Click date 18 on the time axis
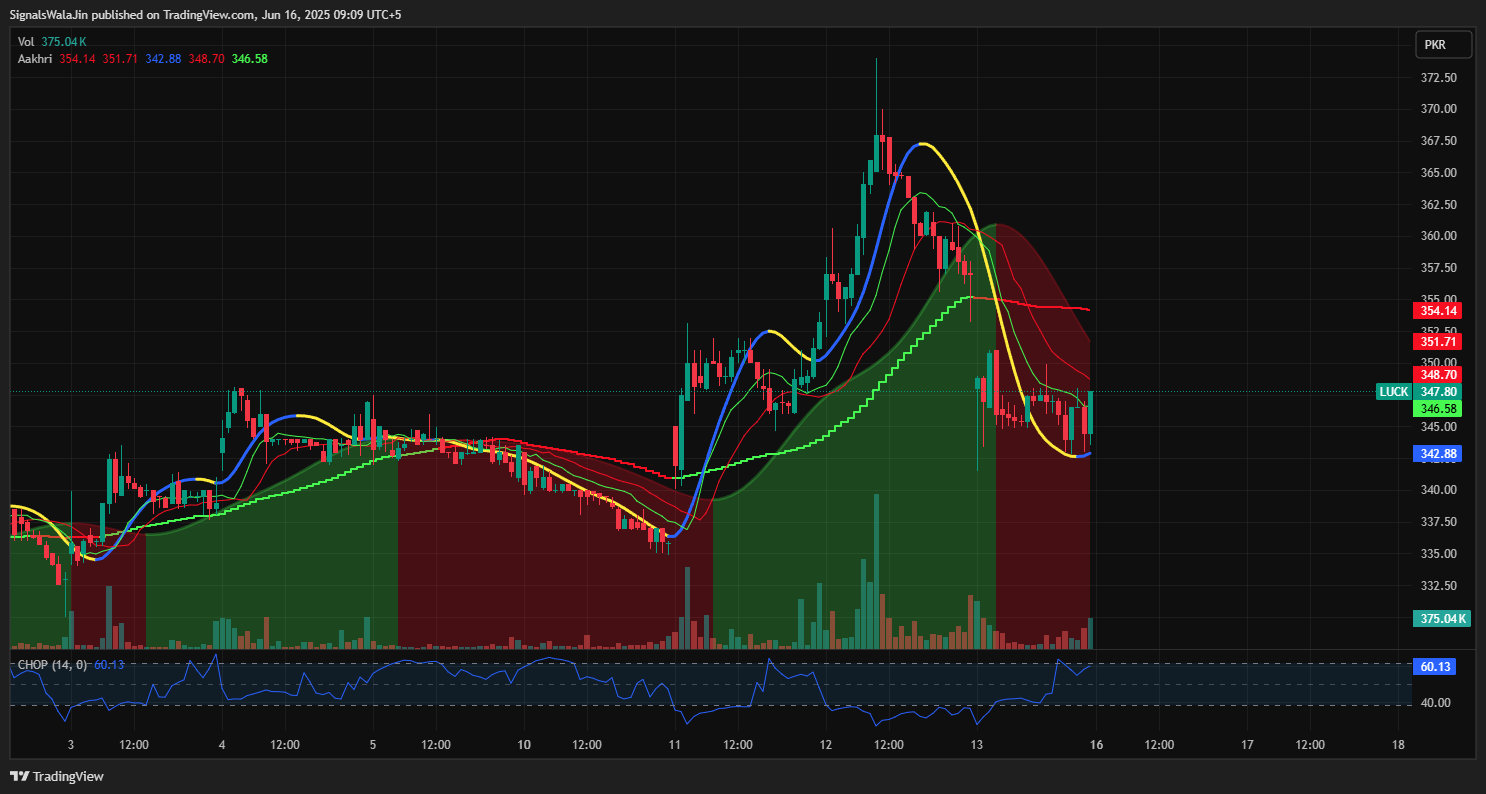 (1398, 745)
